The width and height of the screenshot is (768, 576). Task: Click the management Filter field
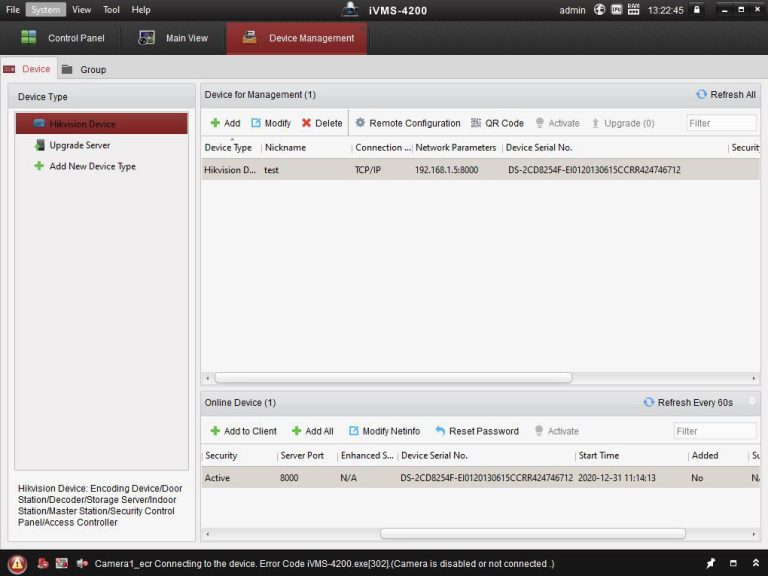pos(721,123)
